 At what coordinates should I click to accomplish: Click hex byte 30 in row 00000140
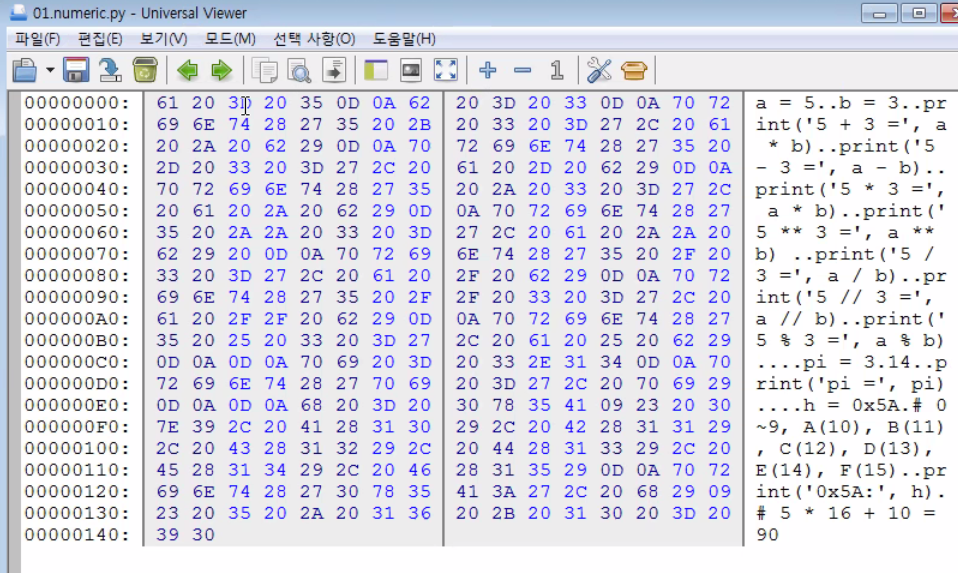[203, 535]
